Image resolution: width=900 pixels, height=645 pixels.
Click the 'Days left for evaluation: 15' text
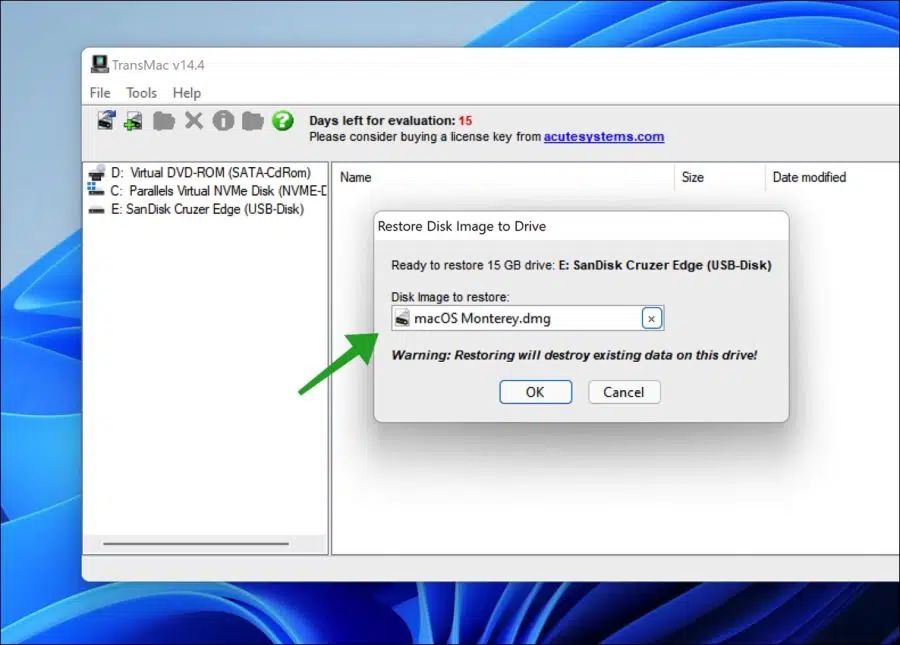[390, 121]
